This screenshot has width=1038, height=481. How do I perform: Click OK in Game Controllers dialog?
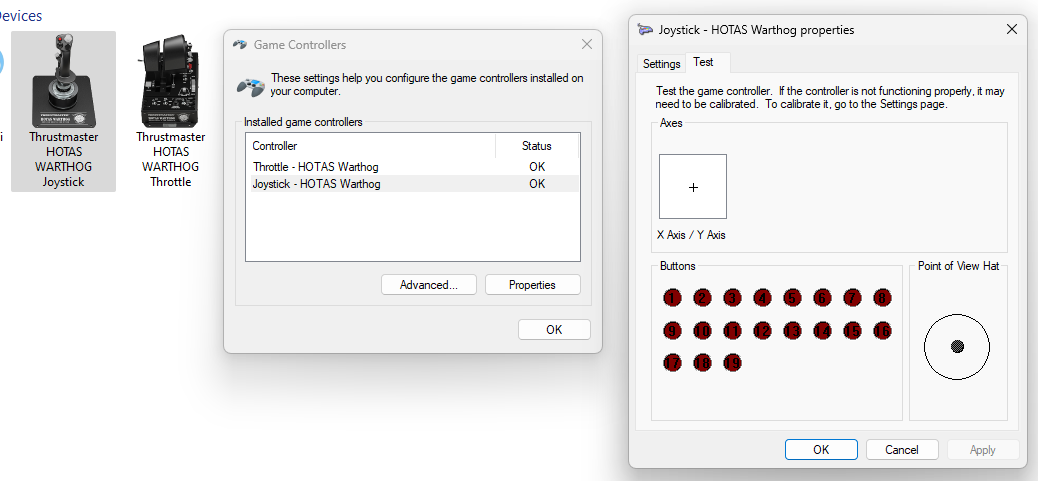554,329
